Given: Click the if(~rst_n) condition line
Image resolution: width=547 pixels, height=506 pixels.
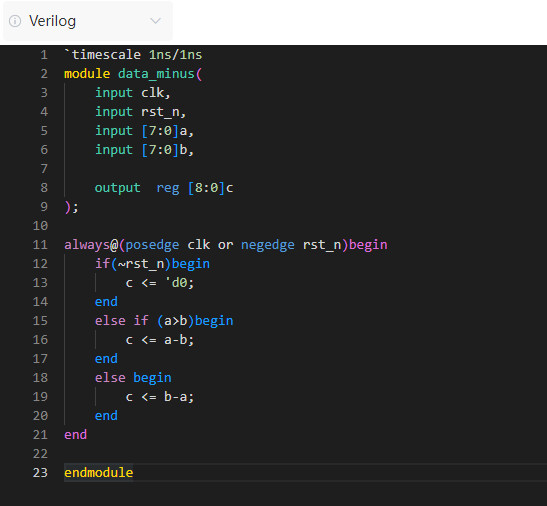Looking at the screenshot, I should pyautogui.click(x=152, y=263).
